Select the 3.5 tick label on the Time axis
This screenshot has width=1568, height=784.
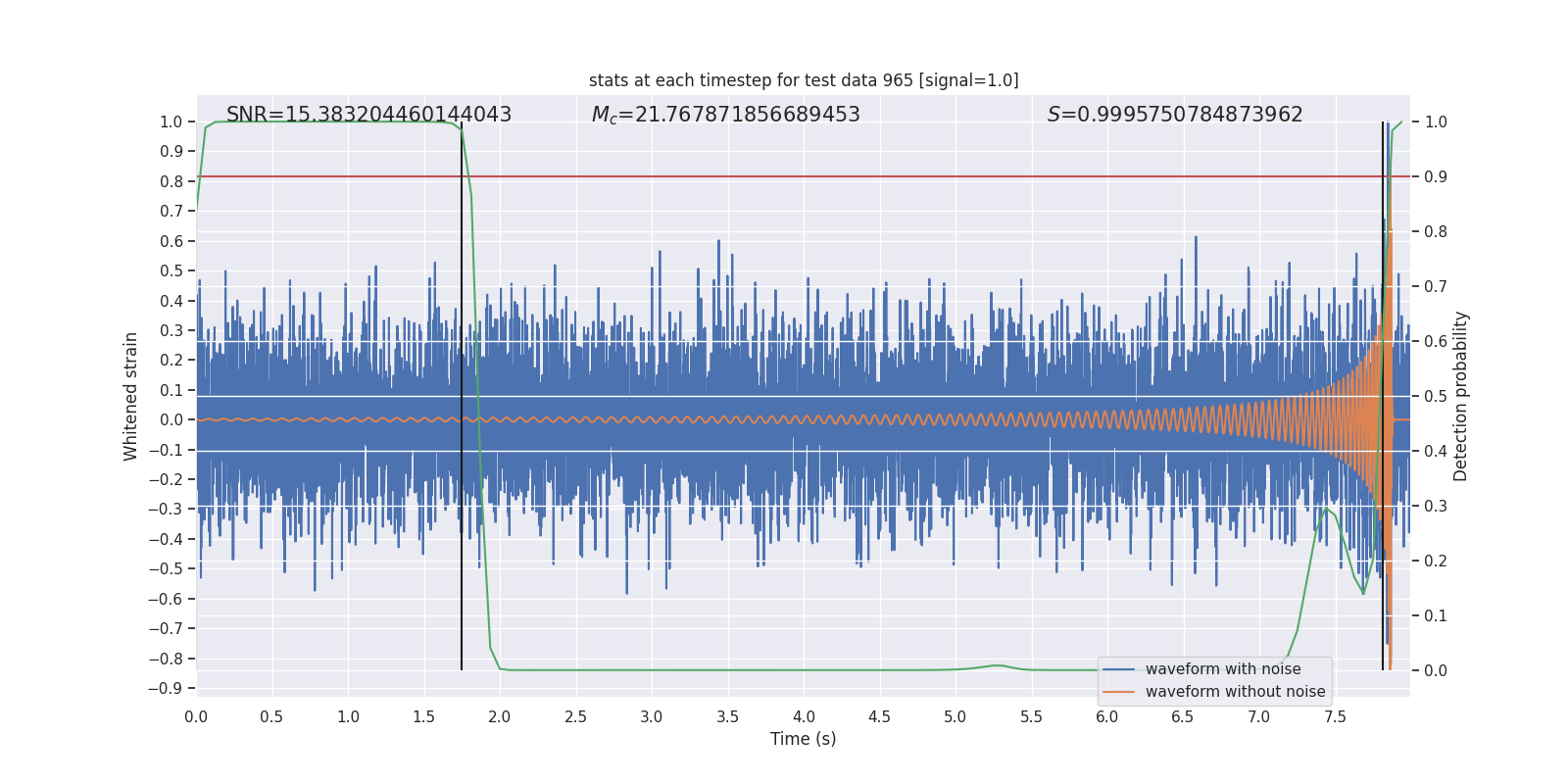click(x=727, y=716)
